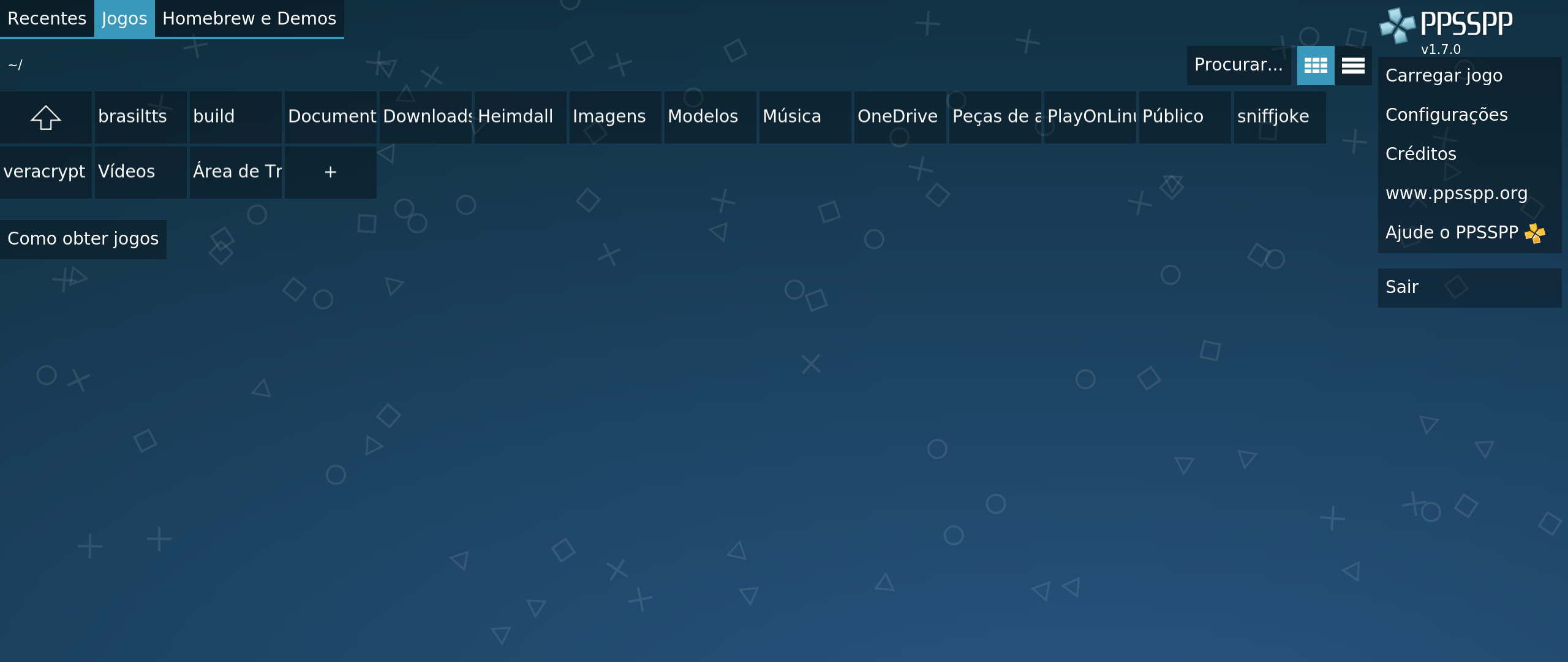Open the Modelos folder
The height and width of the screenshot is (662, 1568).
coord(710,117)
